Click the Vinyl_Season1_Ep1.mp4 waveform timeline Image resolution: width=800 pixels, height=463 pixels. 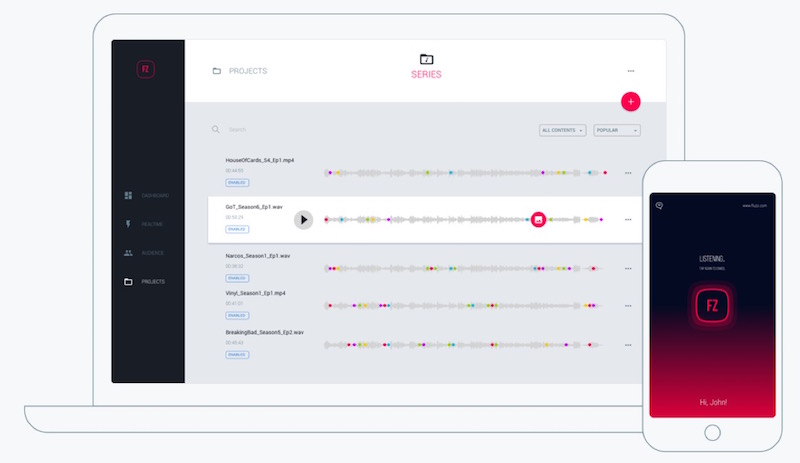coord(463,306)
